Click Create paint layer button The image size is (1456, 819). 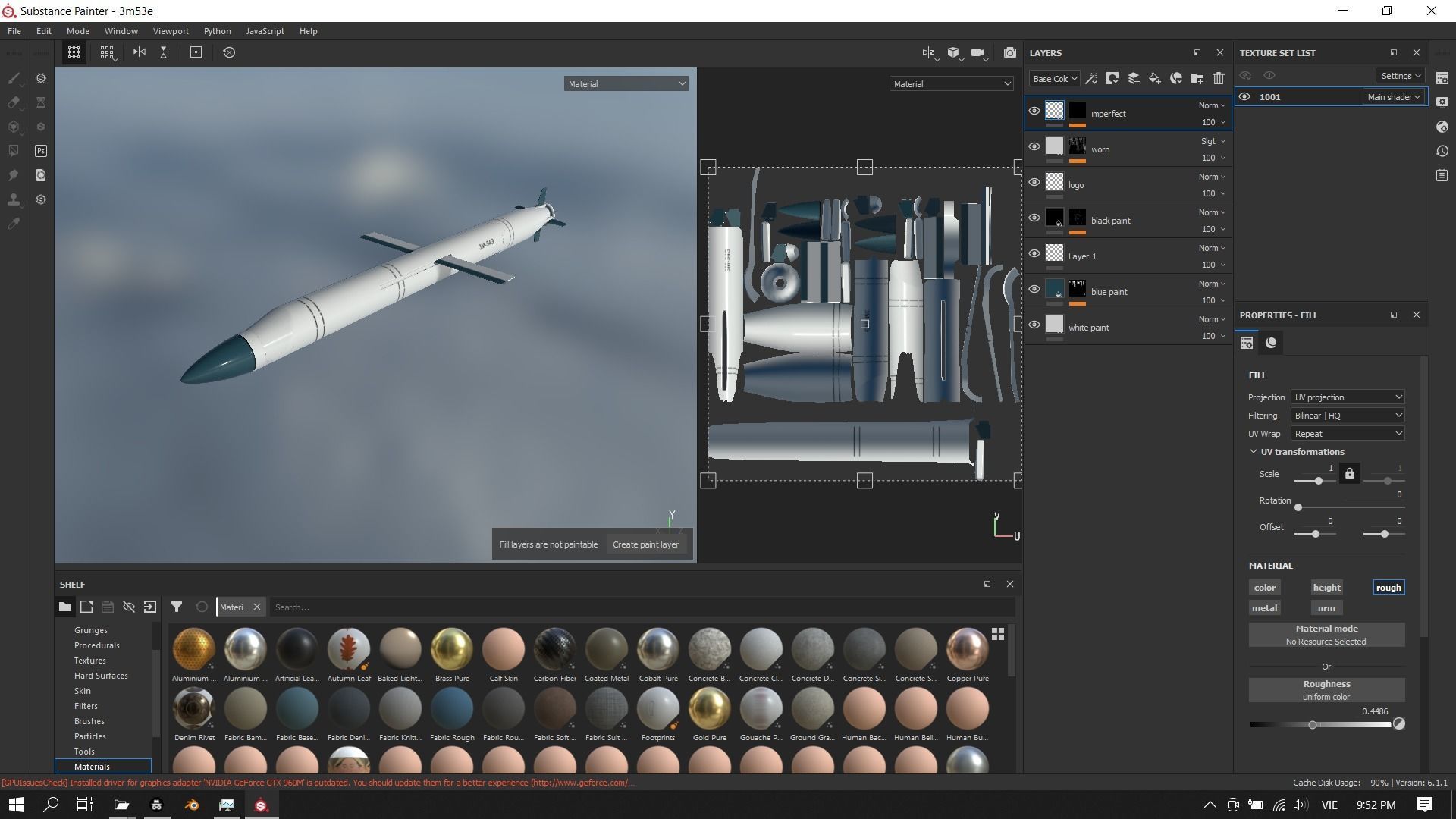tap(645, 544)
